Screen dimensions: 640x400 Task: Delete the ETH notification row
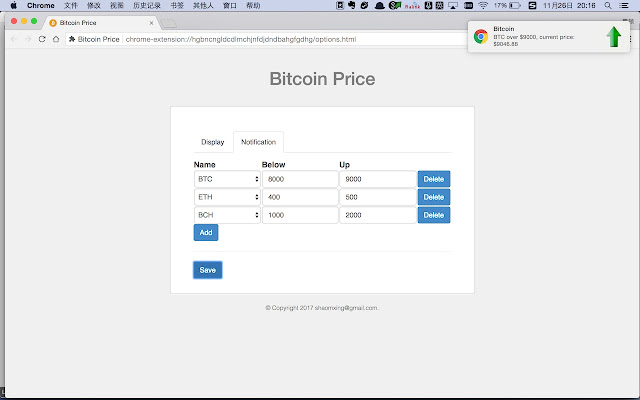(433, 197)
